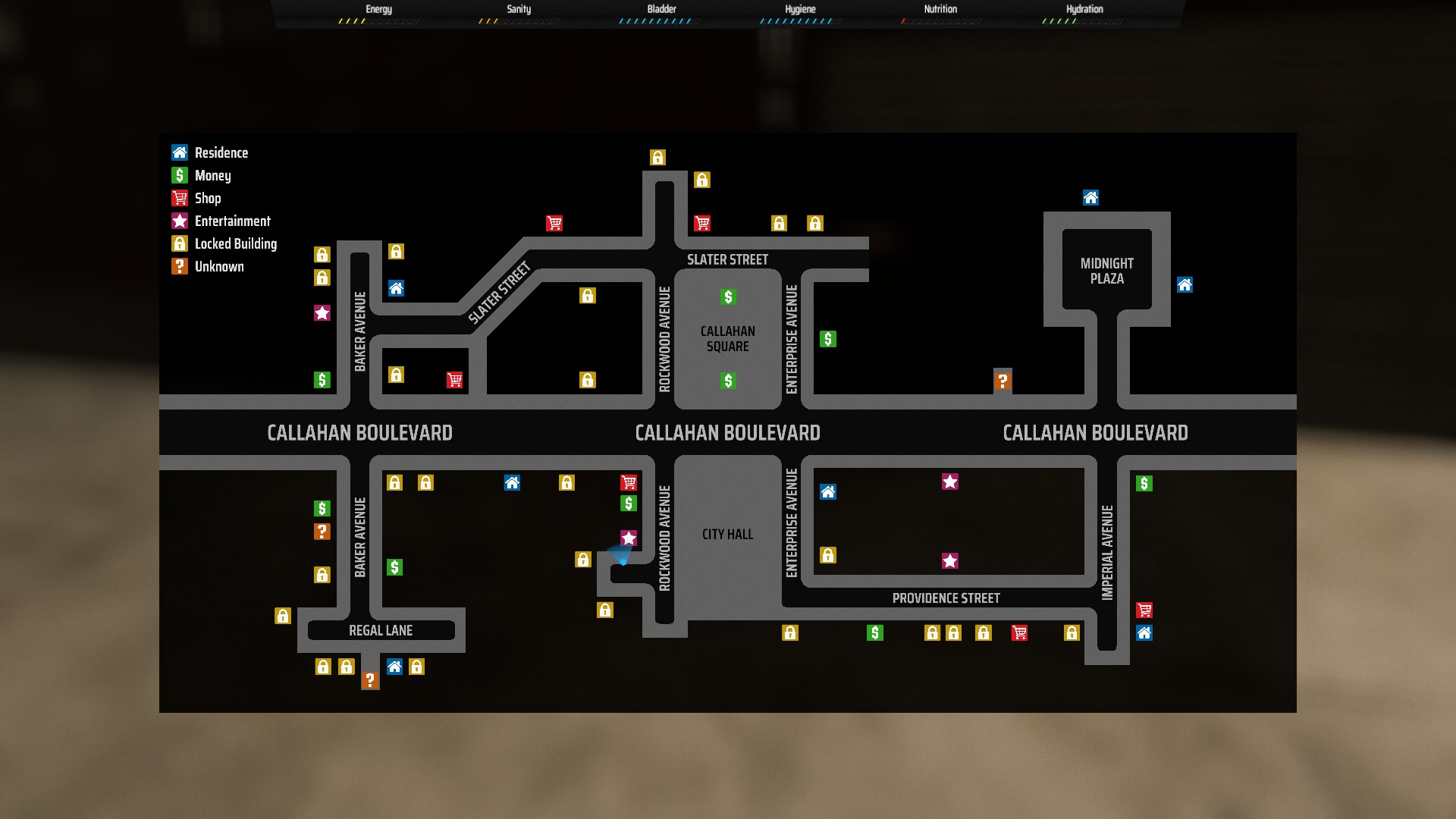Click the Residence icon north of Midnight Plaza

1090,198
